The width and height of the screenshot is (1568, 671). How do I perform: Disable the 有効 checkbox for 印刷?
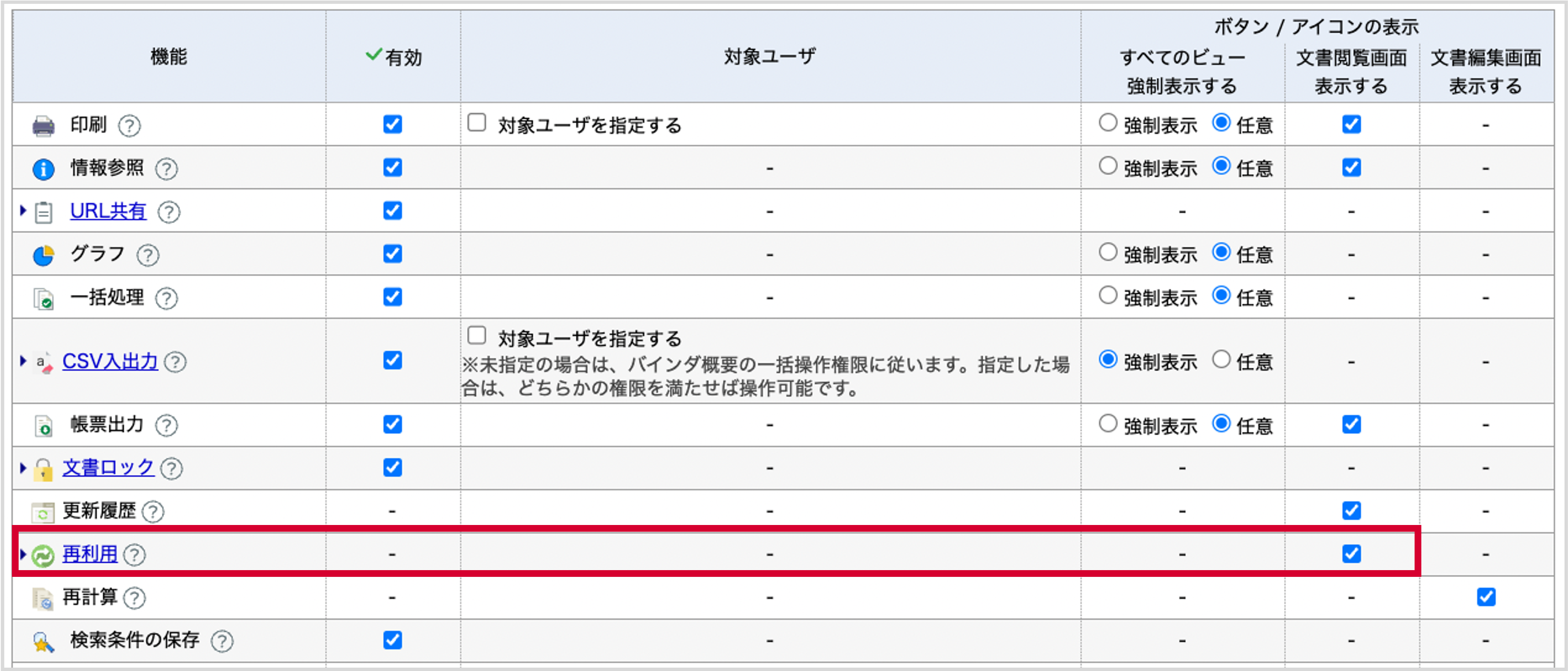[393, 124]
